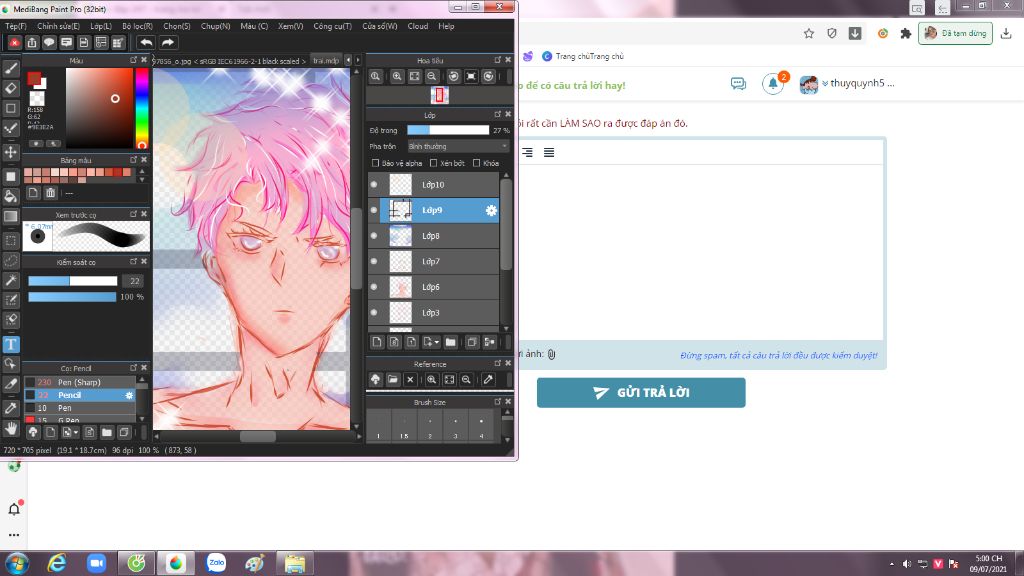Add new color to Bảng màu palette
This screenshot has width=1024, height=576.
point(33,193)
